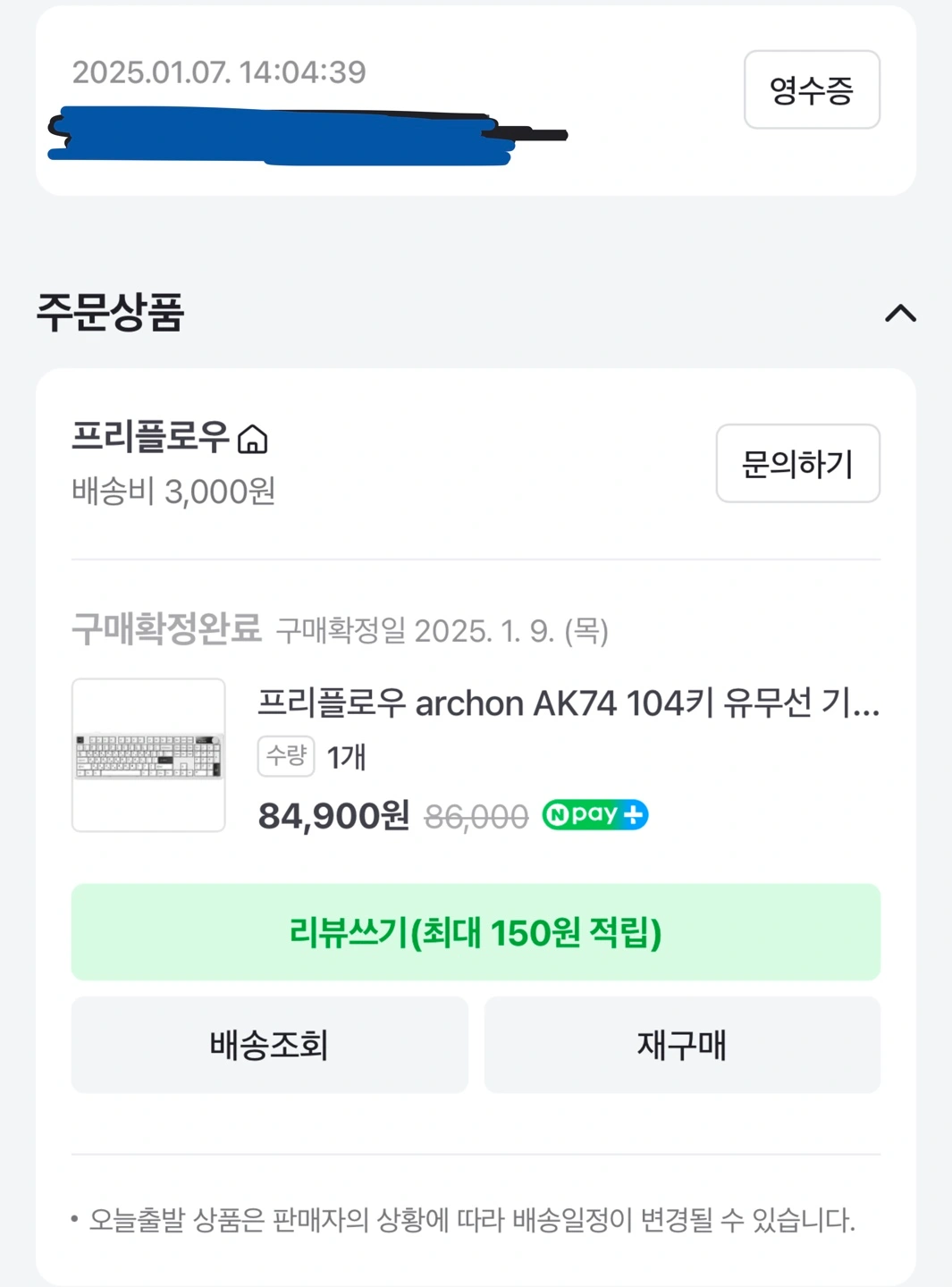Open the 프리플로우 store name link
This screenshot has width=952, height=1287.
(x=150, y=437)
